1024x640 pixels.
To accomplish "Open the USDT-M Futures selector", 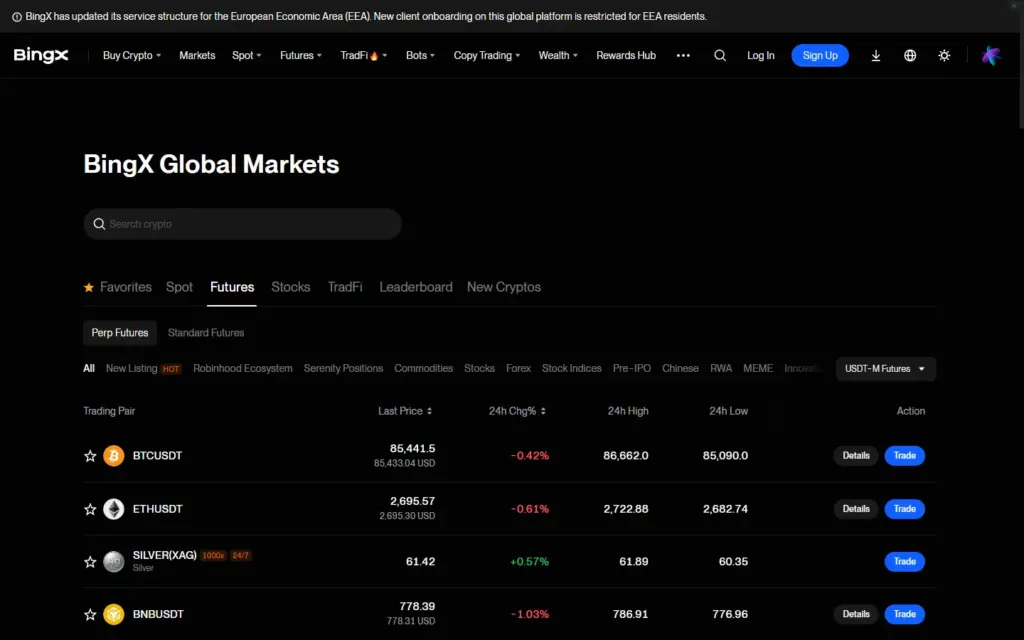I will [886, 369].
